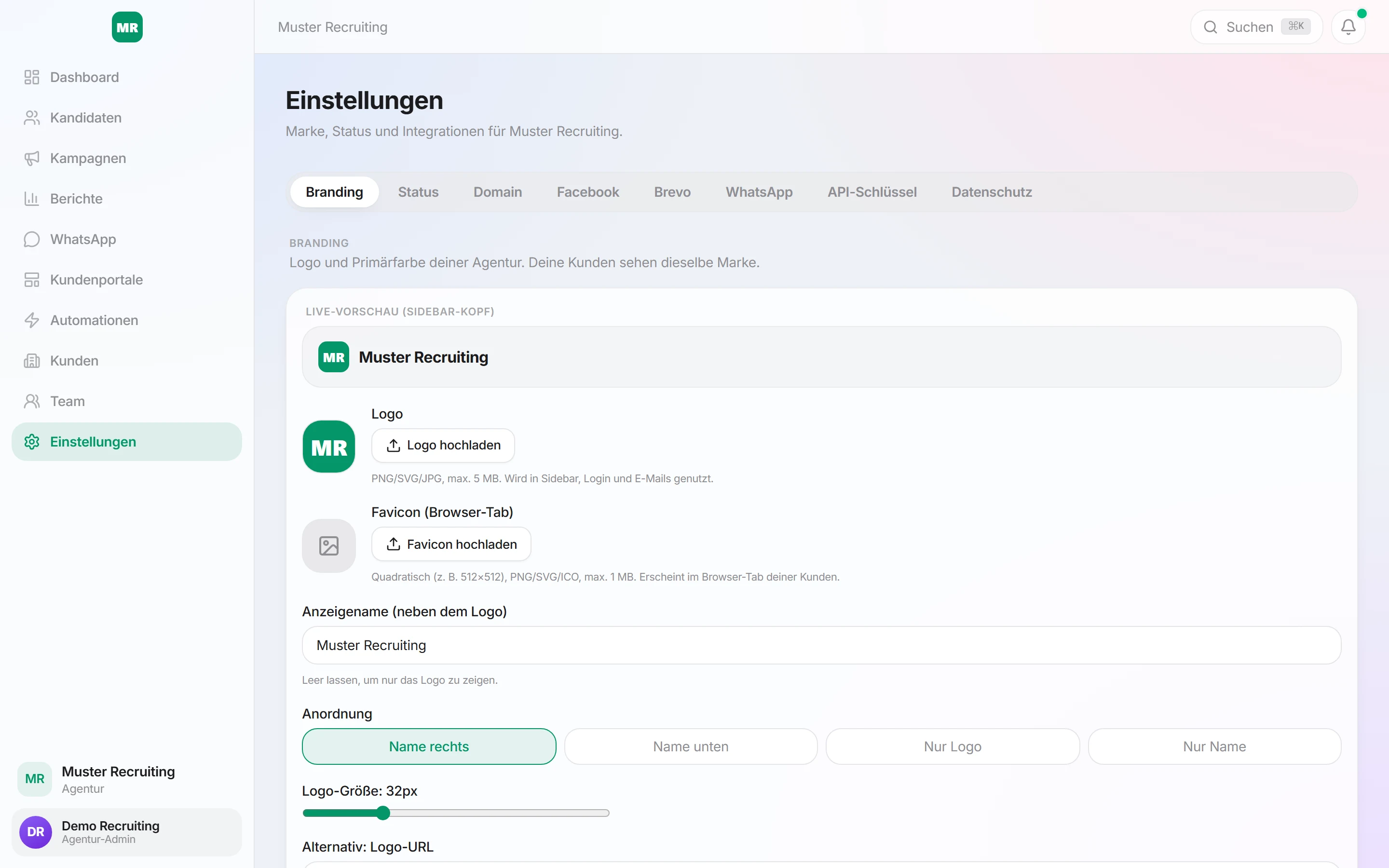Go to Dashboard in sidebar
The image size is (1389, 868).
click(126, 77)
